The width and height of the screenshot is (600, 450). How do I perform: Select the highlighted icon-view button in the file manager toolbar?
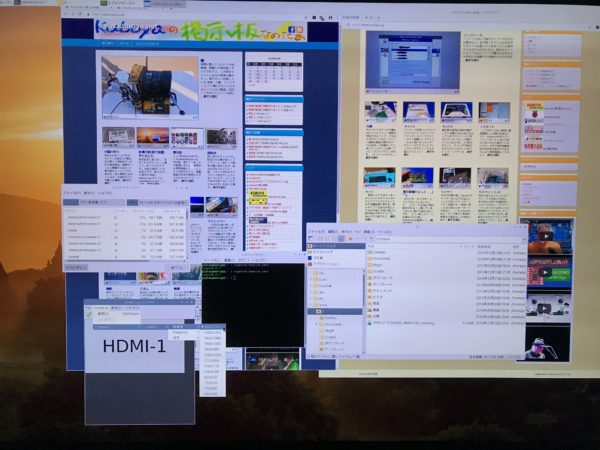341,238
